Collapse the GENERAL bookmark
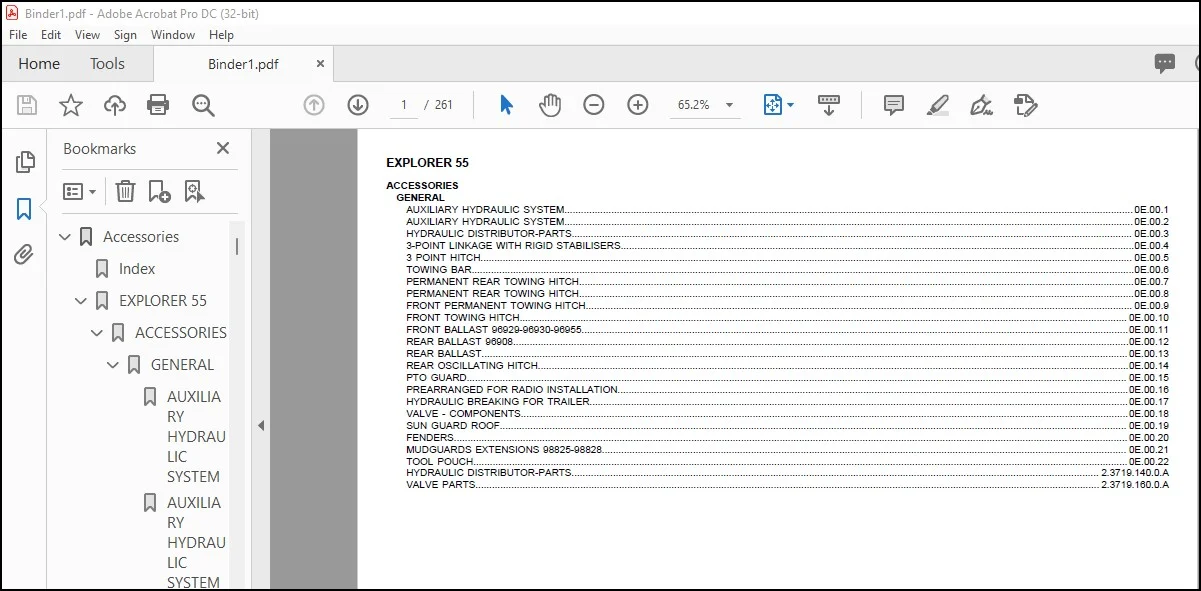Viewport: 1201px width, 591px height. (x=113, y=365)
